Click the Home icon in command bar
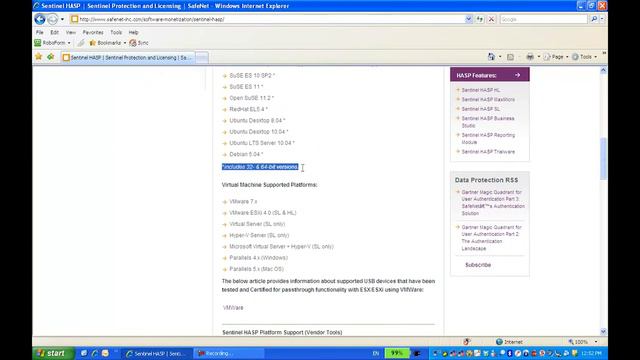The image size is (640, 360). coord(491,57)
